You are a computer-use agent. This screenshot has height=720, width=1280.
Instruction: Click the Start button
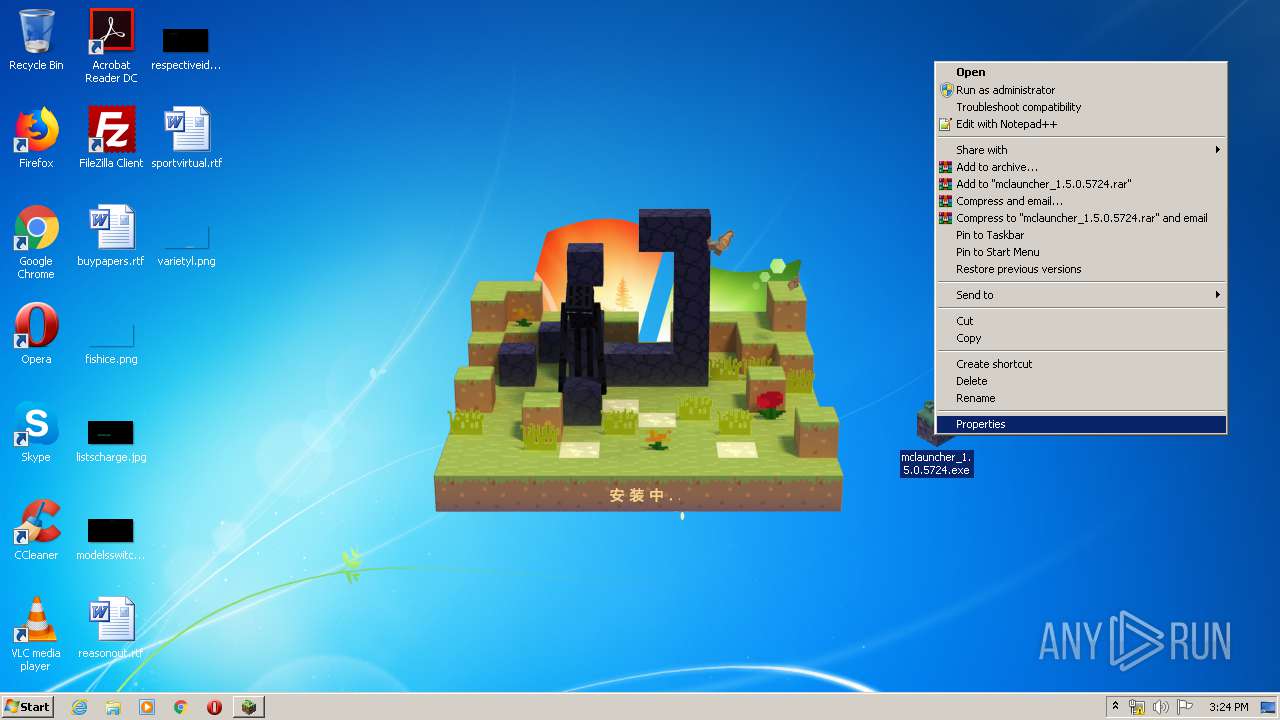[x=28, y=707]
